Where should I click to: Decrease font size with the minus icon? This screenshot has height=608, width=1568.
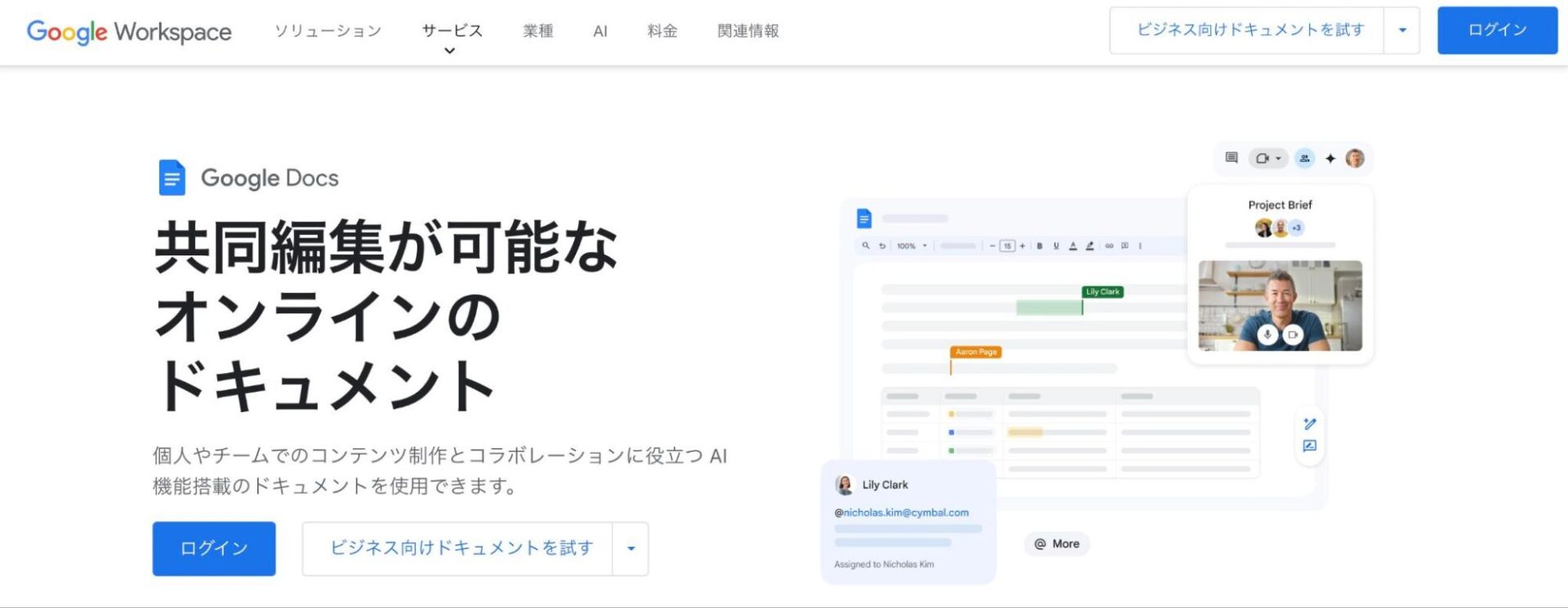992,246
